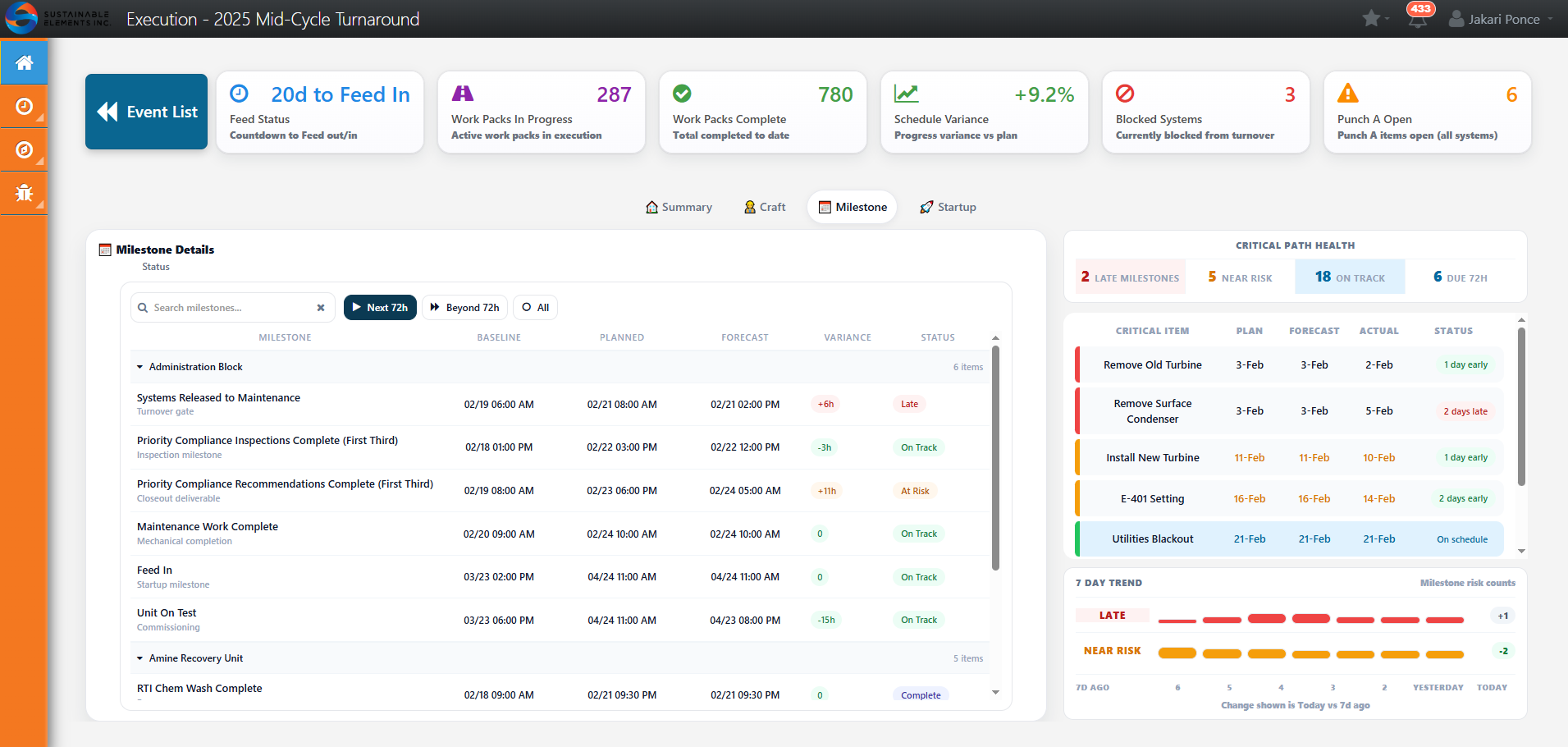Image resolution: width=1568 pixels, height=747 pixels.
Task: Click the +6h variance badge
Action: 825,404
